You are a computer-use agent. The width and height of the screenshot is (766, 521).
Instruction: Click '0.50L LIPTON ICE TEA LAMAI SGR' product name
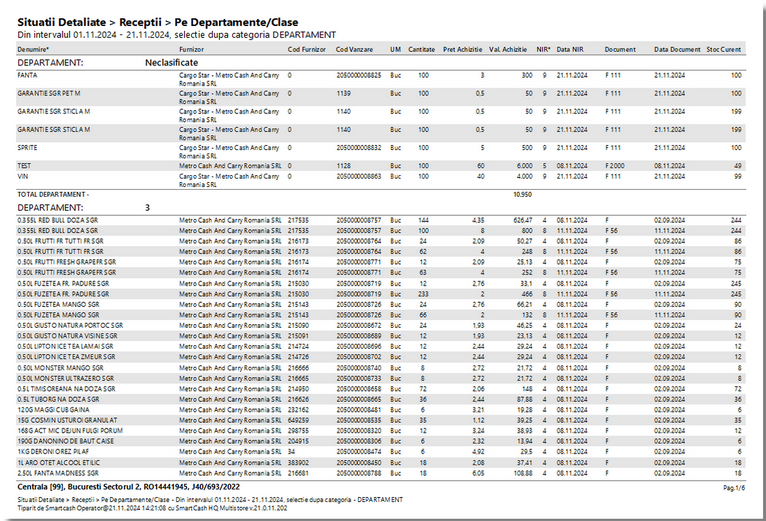tap(66, 347)
